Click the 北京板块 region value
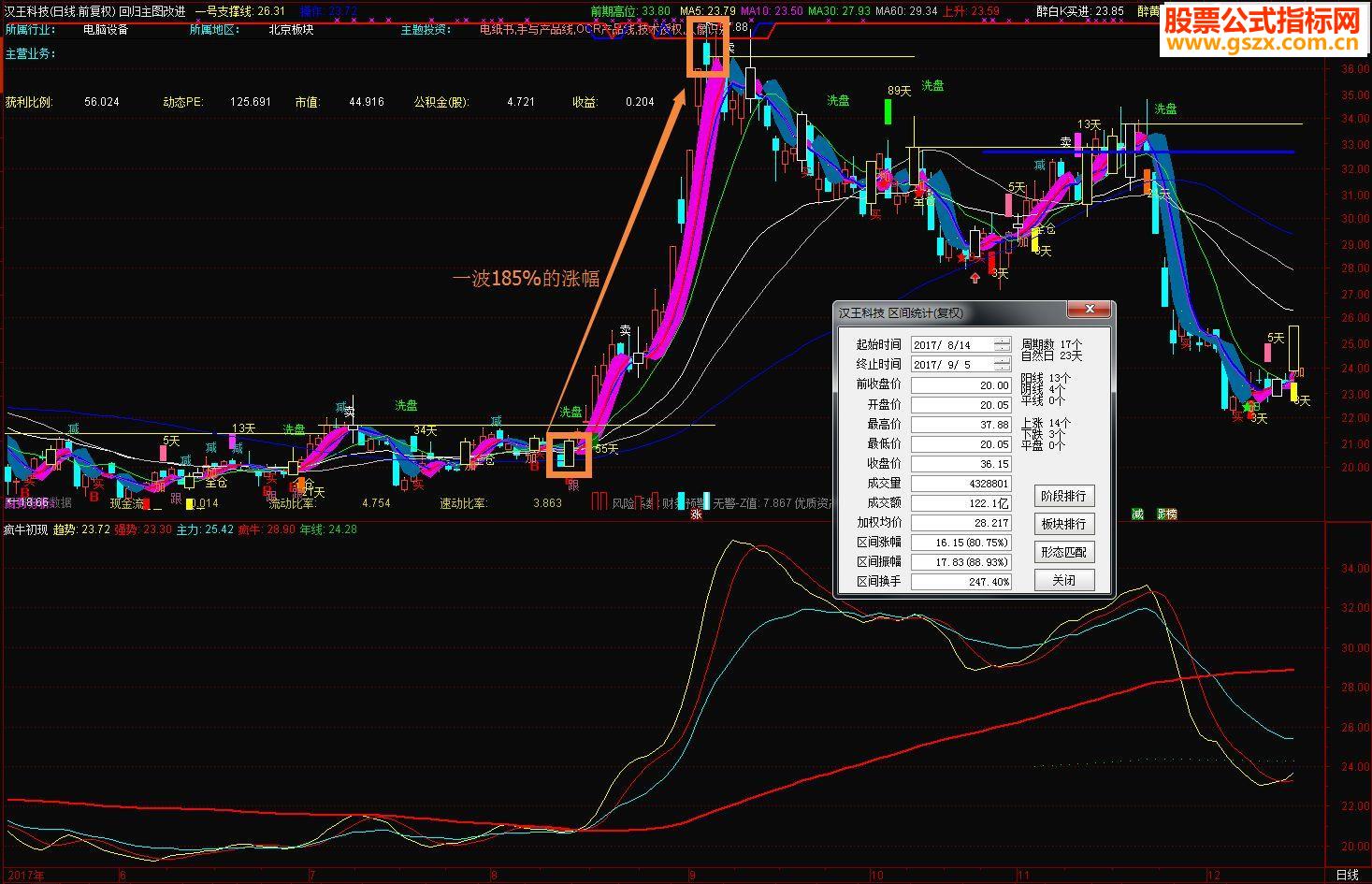Screen dimensions: 1372x884 [291, 29]
